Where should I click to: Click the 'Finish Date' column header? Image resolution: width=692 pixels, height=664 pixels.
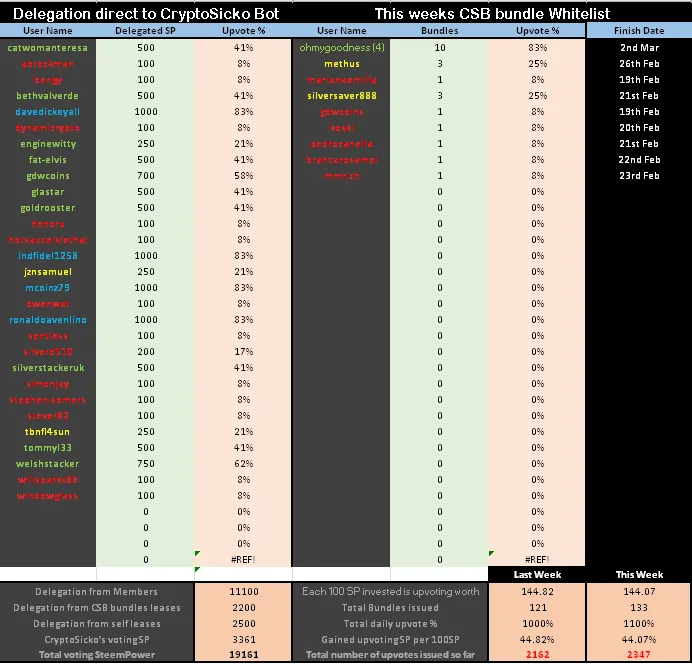(x=639, y=30)
